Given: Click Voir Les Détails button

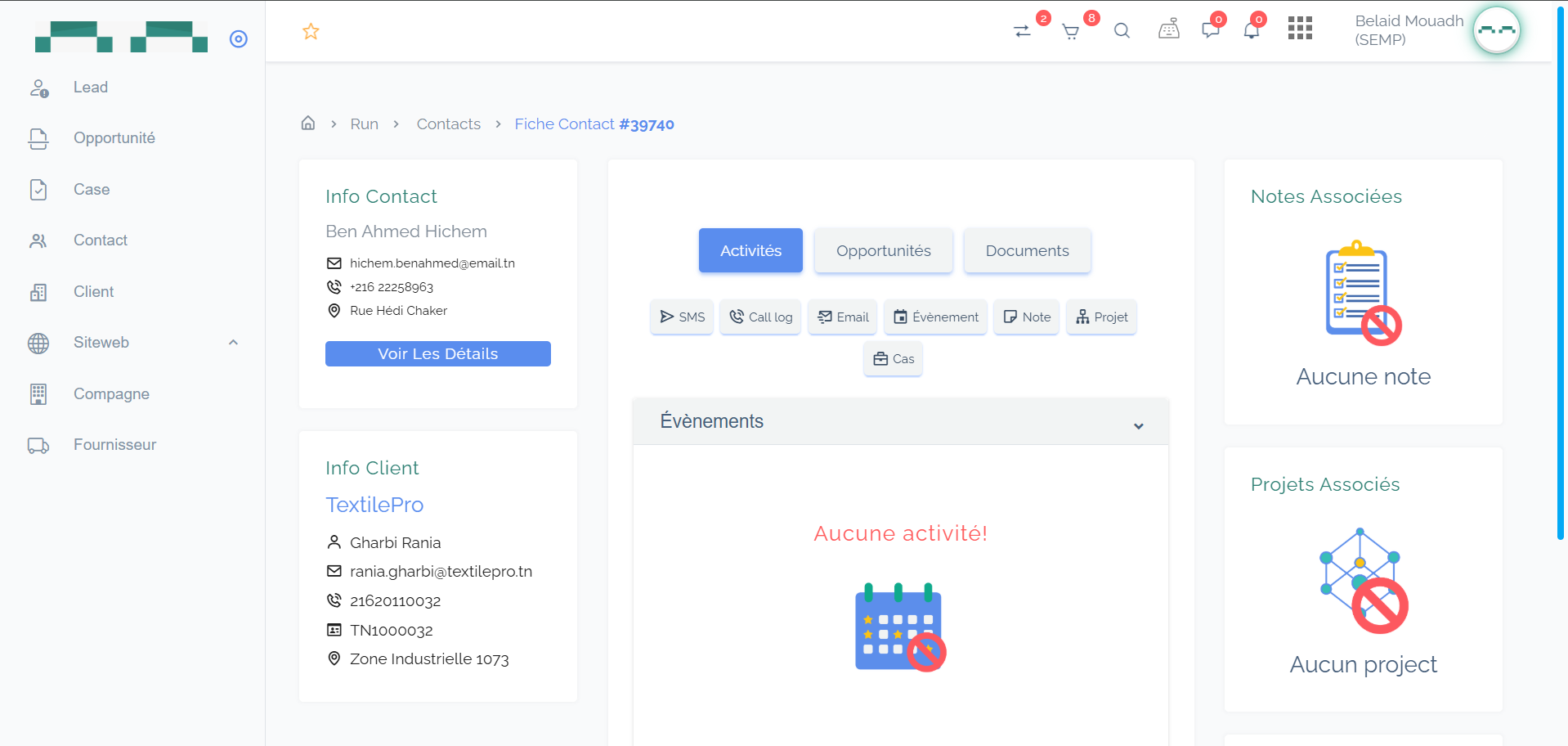Looking at the screenshot, I should (x=438, y=353).
